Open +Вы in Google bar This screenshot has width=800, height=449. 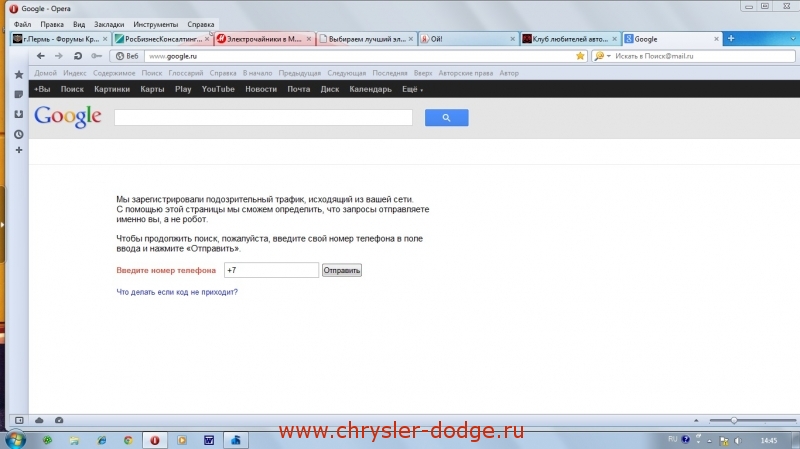click(42, 89)
